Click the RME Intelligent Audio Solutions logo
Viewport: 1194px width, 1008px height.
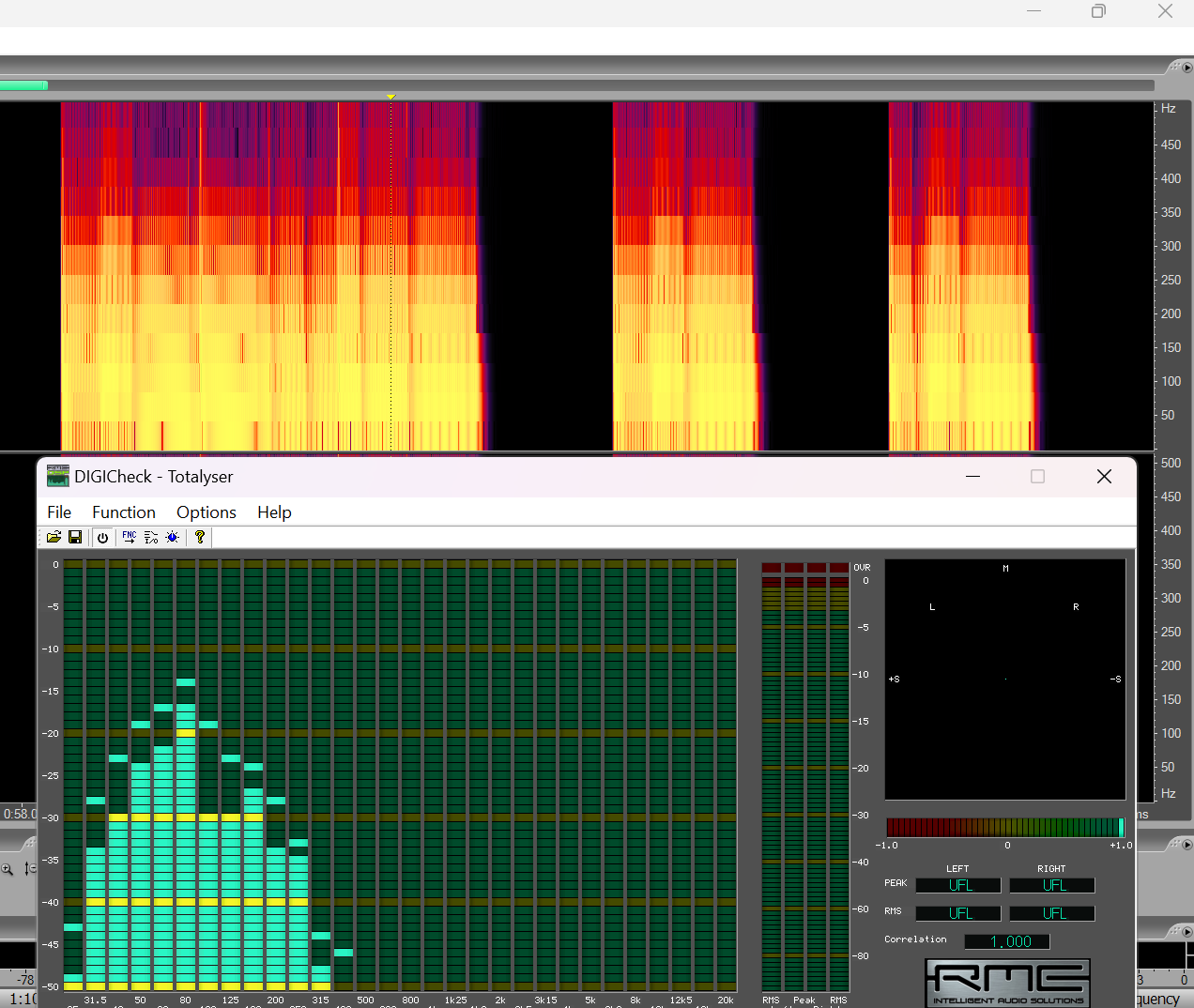tap(1007, 982)
